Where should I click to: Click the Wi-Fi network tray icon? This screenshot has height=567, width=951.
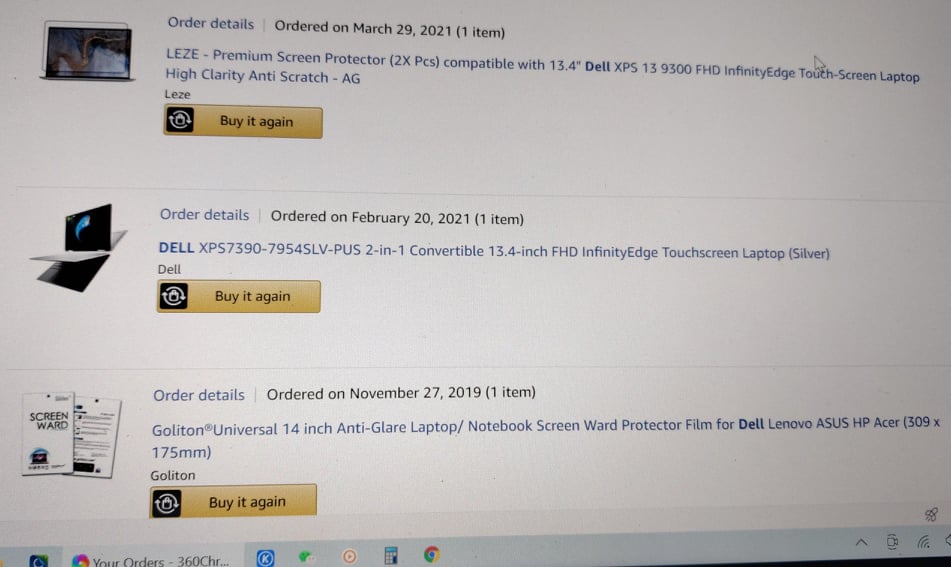click(923, 542)
